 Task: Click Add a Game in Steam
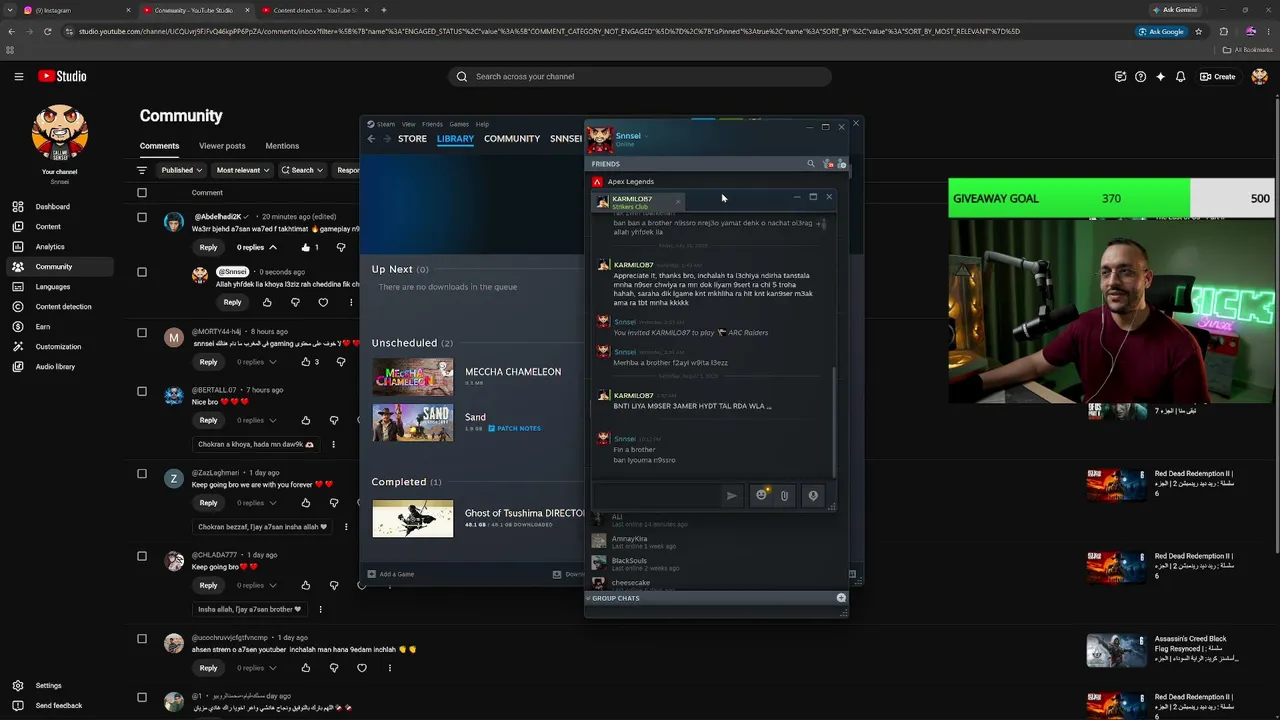tap(391, 574)
